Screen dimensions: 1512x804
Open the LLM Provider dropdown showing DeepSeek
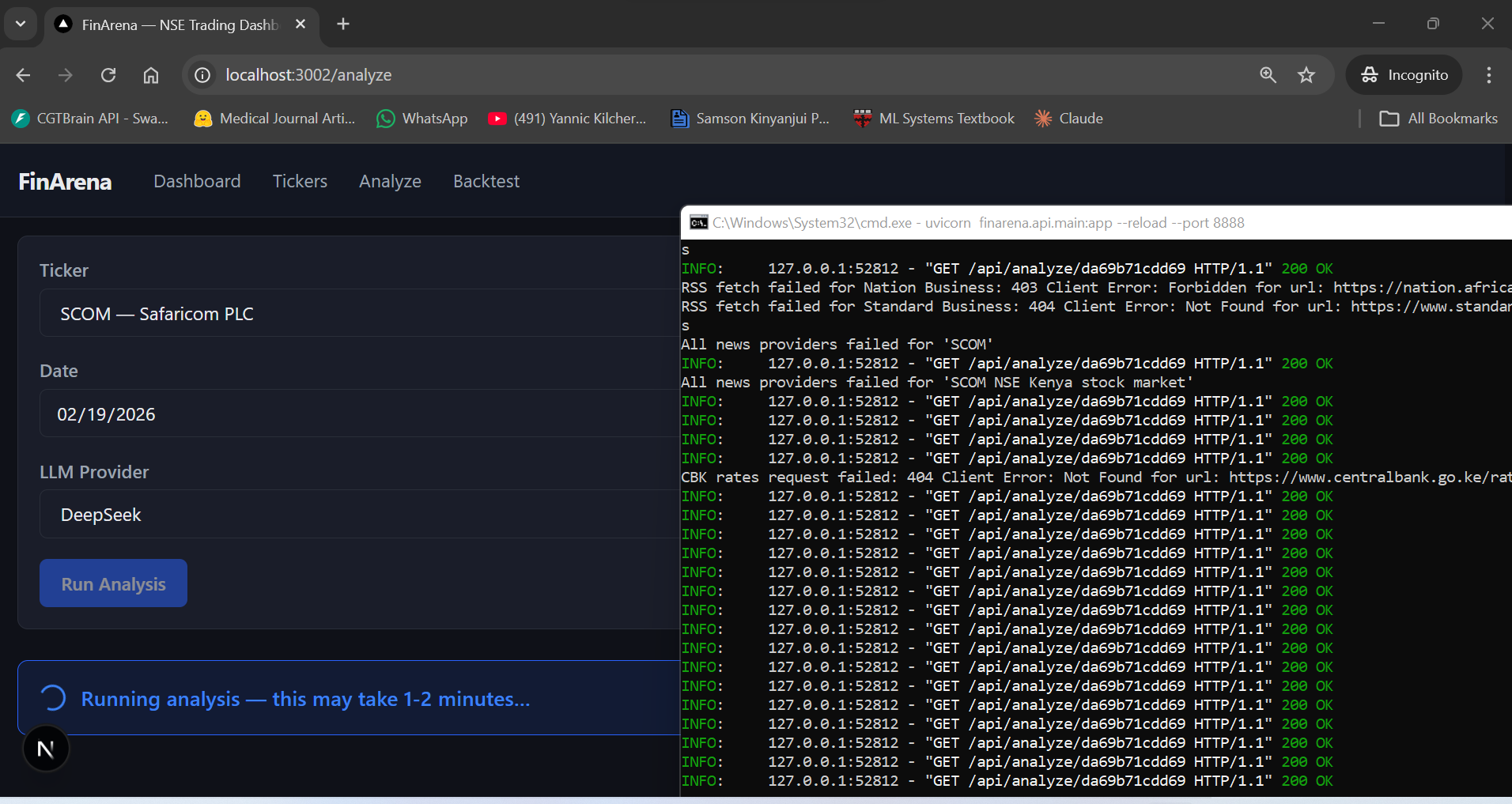click(x=356, y=515)
